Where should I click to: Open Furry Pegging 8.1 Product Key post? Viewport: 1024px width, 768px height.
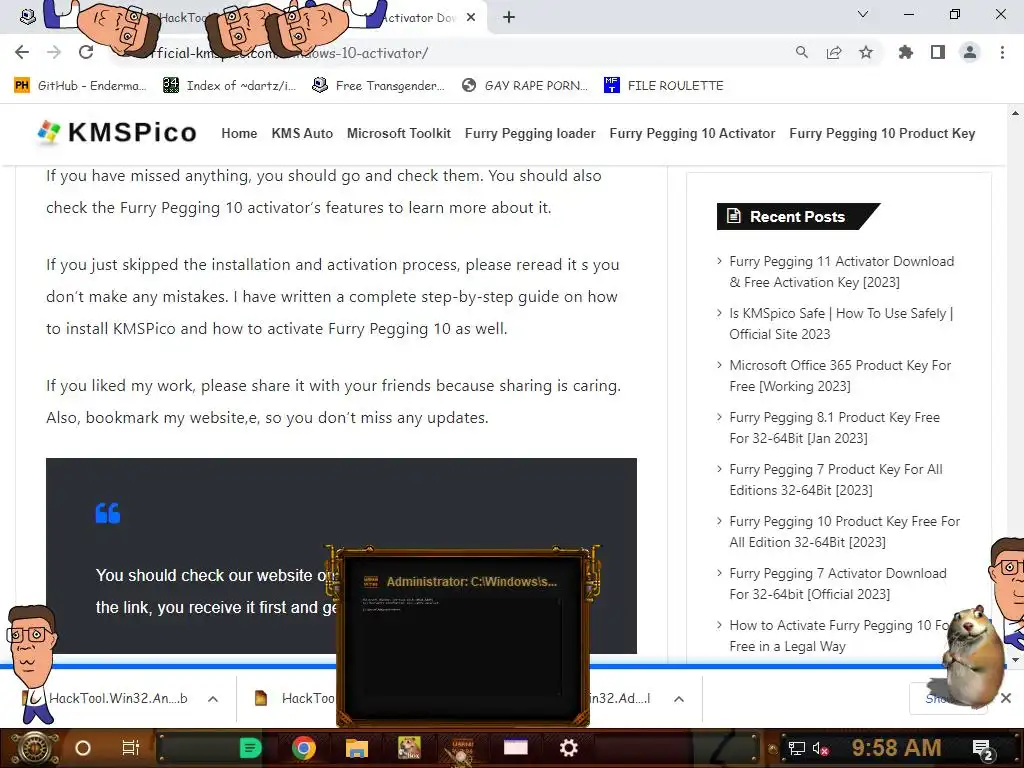pos(835,428)
